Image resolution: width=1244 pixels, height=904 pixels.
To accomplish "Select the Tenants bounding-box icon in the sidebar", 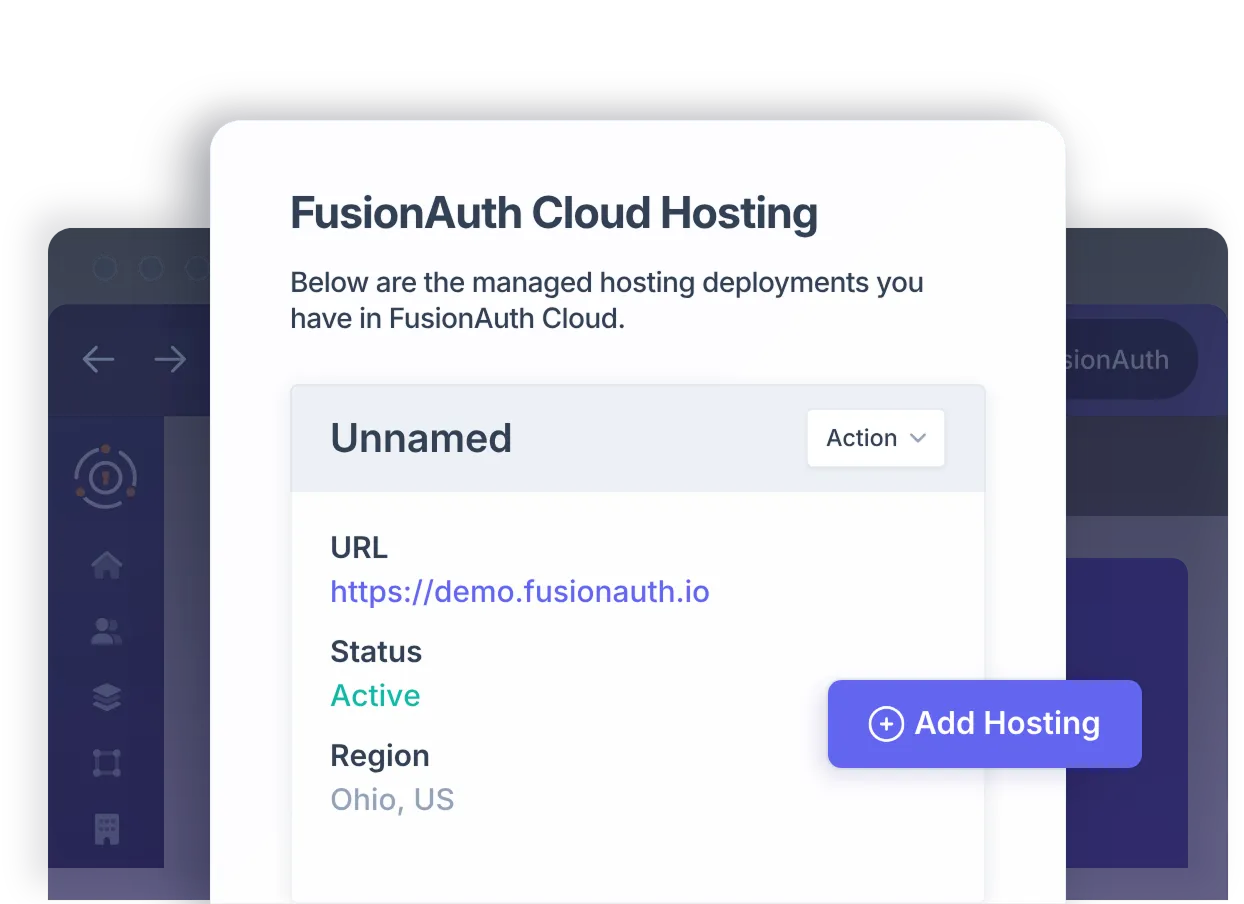I will pos(106,763).
